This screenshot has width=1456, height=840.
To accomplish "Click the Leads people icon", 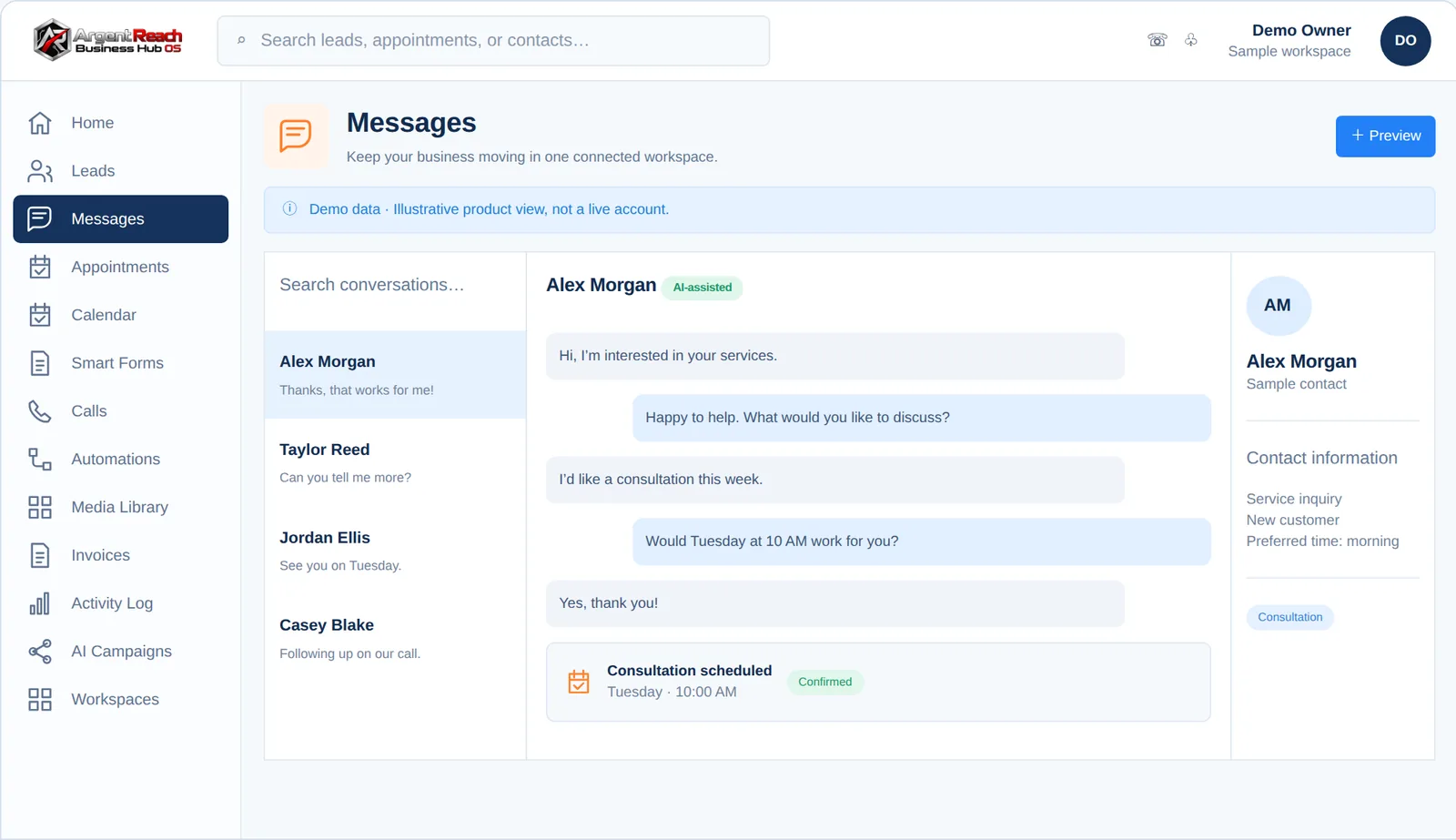I will point(40,171).
